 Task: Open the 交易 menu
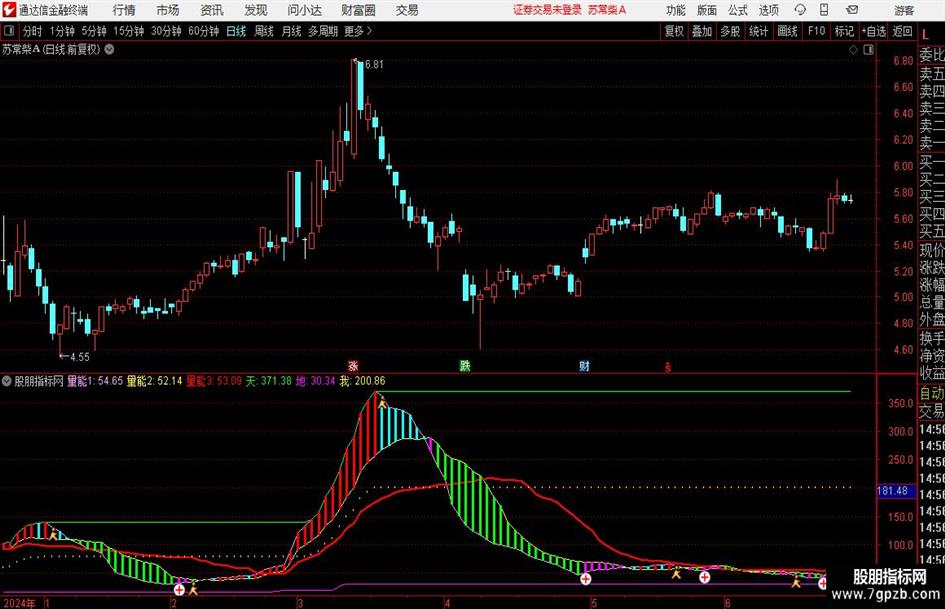[x=407, y=10]
